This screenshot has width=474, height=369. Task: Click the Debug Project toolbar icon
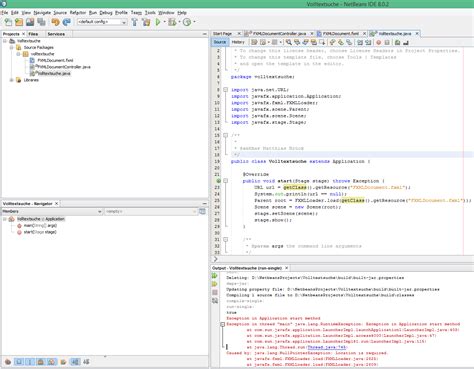click(172, 22)
